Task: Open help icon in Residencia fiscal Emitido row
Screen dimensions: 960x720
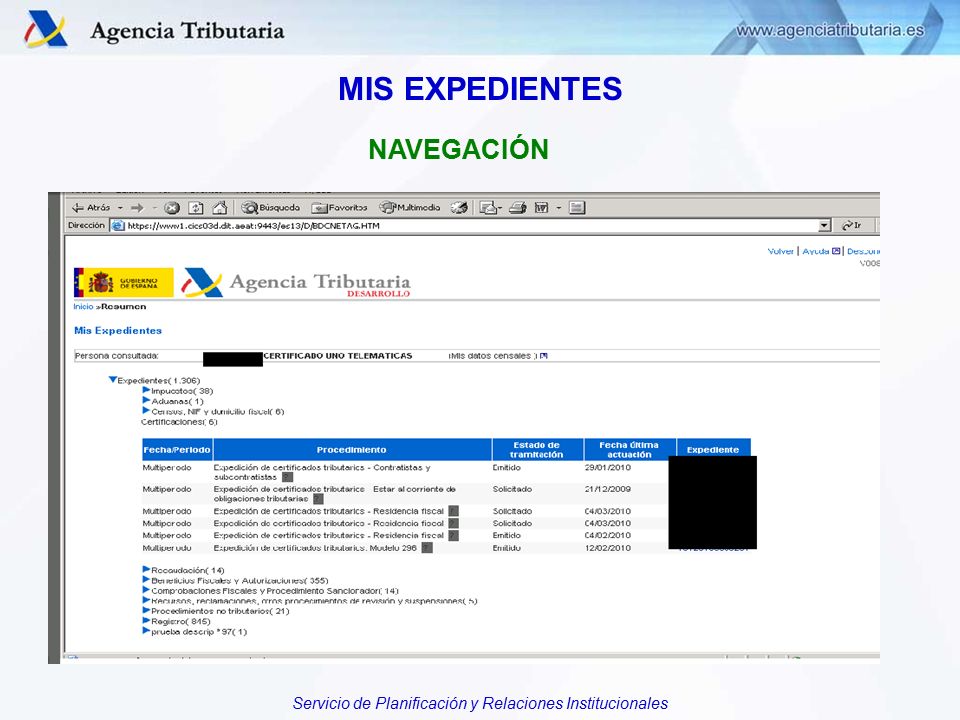Action: 453,535
